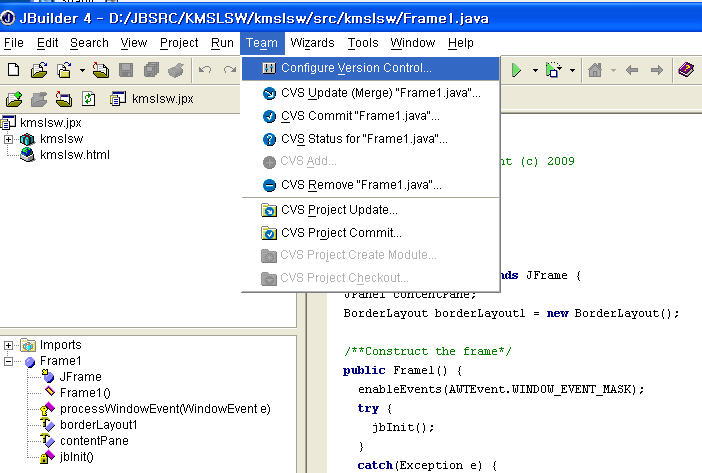
Task: Click the purple Help book icon
Action: coord(686,70)
